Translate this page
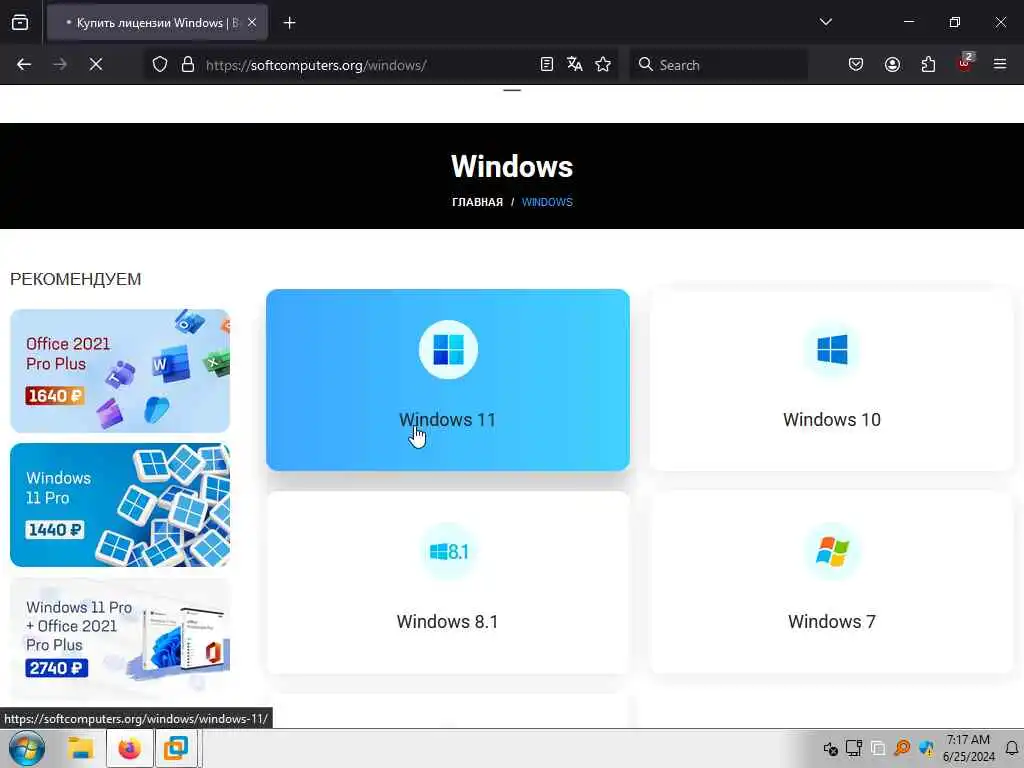 coord(575,64)
